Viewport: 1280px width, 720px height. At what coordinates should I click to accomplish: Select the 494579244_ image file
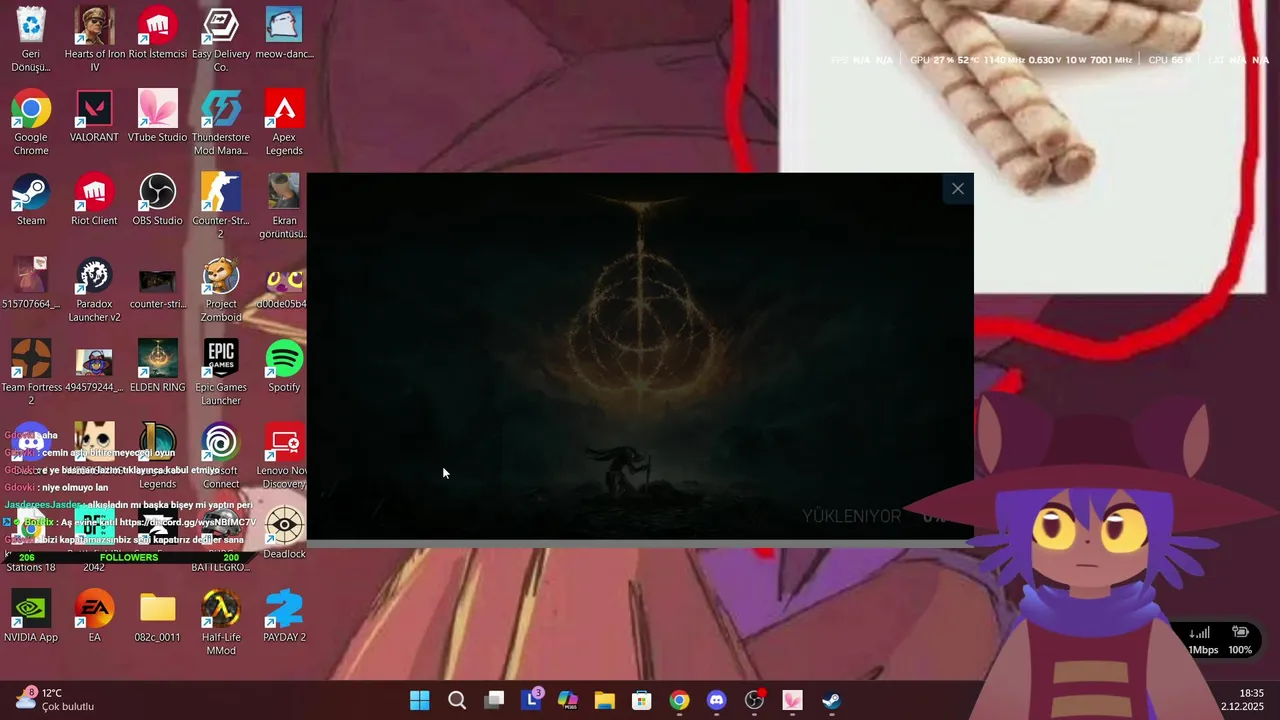[x=94, y=367]
